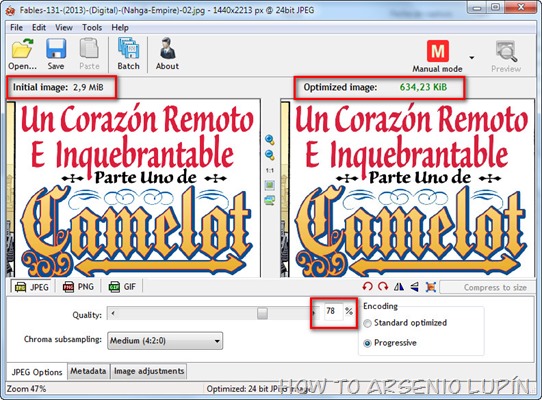
Task: Click the Paste toolbar icon
Action: point(90,54)
